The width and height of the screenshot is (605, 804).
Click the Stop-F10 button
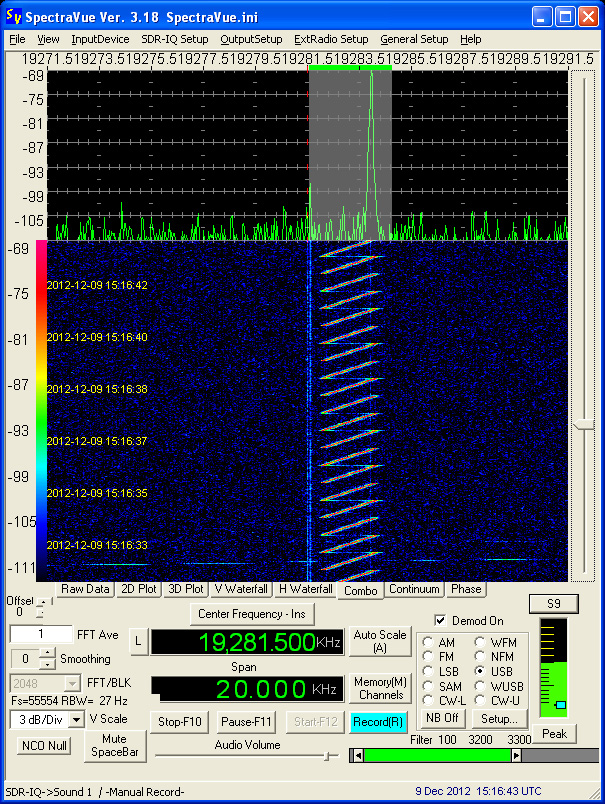coord(179,722)
